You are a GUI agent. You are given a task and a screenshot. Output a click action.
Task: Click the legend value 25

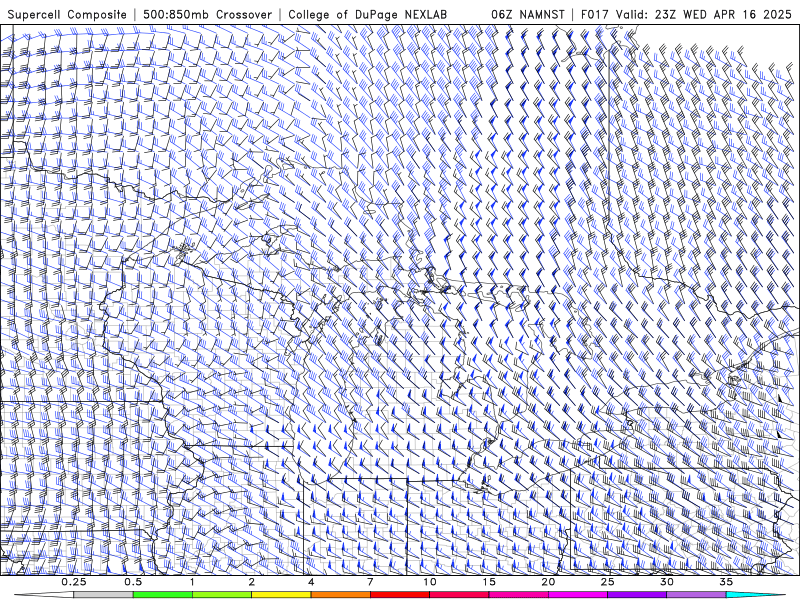[608, 582]
